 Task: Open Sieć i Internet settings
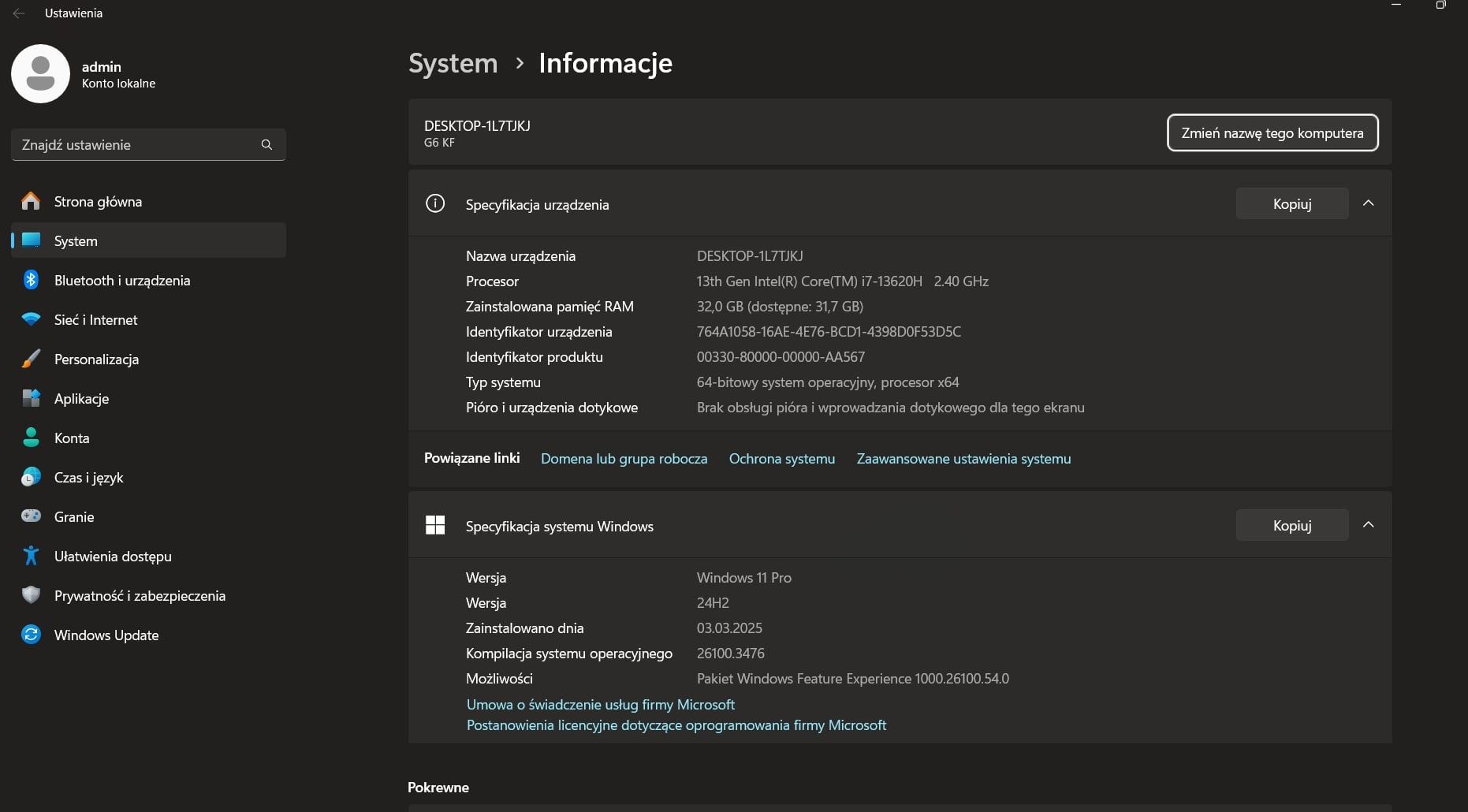(148, 319)
